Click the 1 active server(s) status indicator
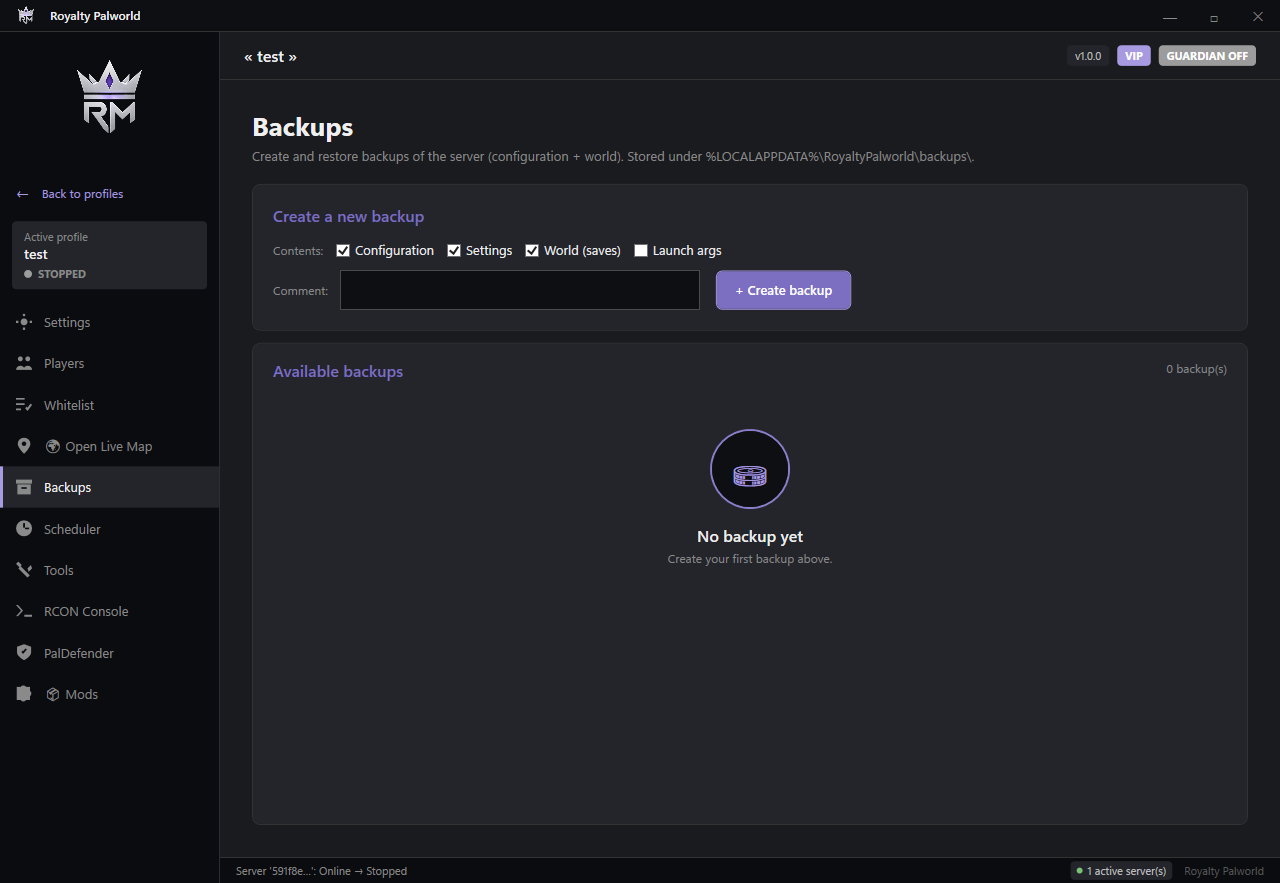 pos(1121,871)
